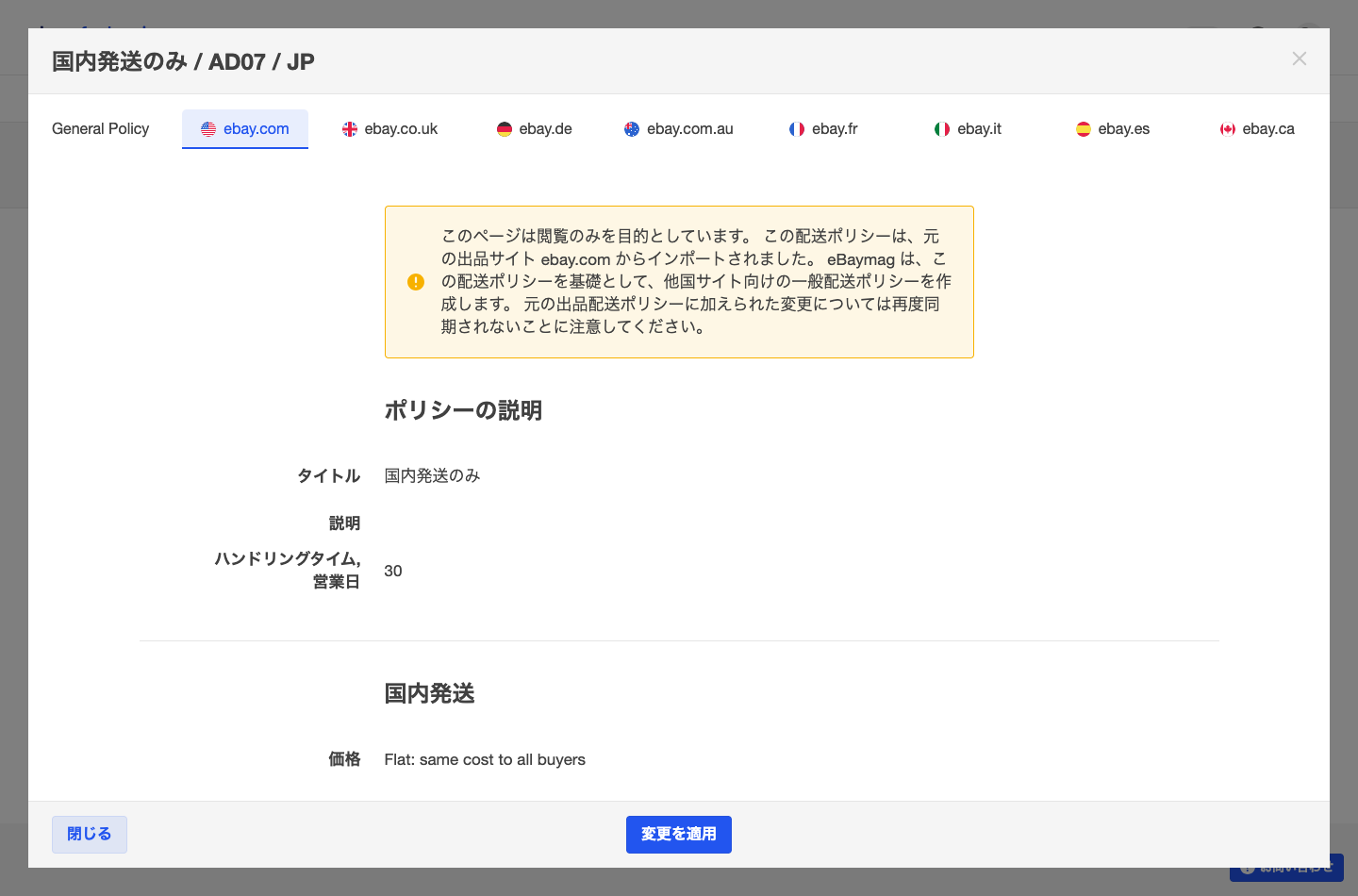Viewport: 1358px width, 896px height.
Task: Open the ebay.fr tab
Action: pos(823,129)
